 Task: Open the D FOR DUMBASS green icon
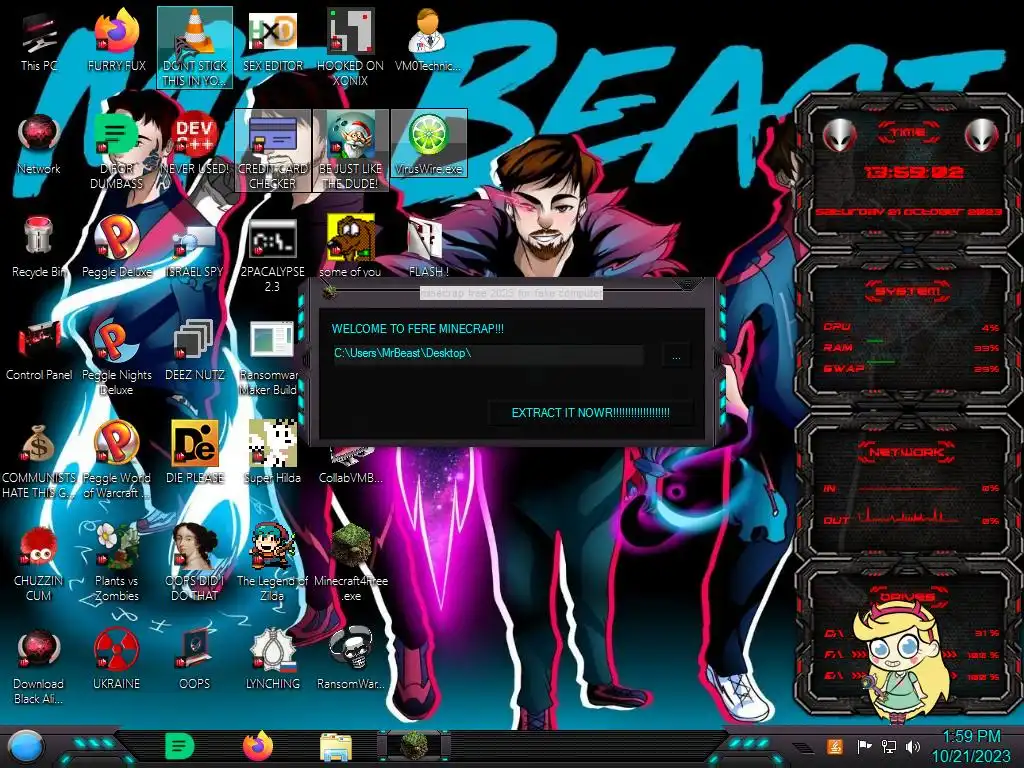point(116,150)
